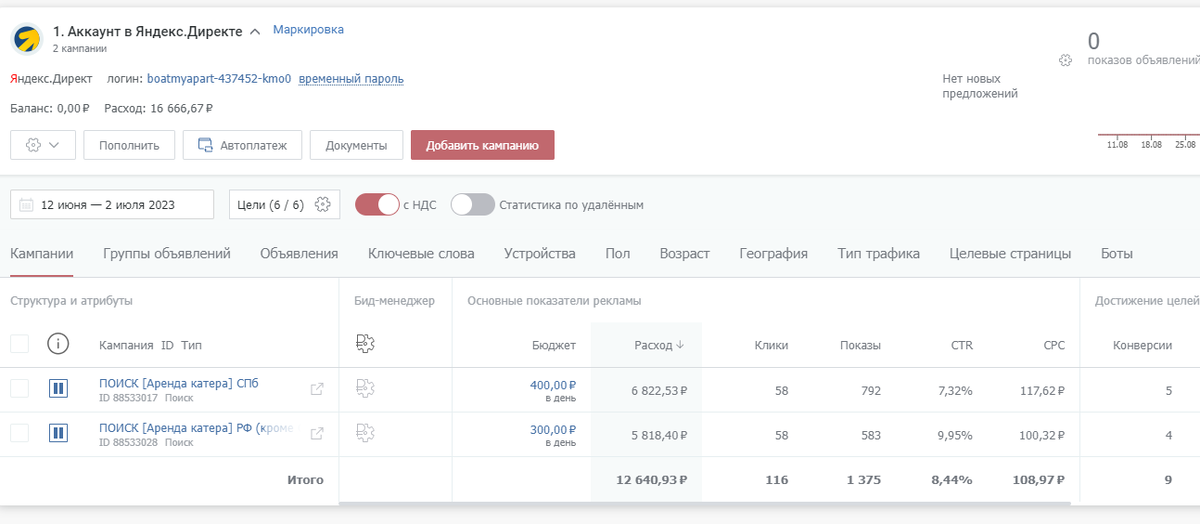
Task: Click the Итого row label
Action: click(305, 480)
